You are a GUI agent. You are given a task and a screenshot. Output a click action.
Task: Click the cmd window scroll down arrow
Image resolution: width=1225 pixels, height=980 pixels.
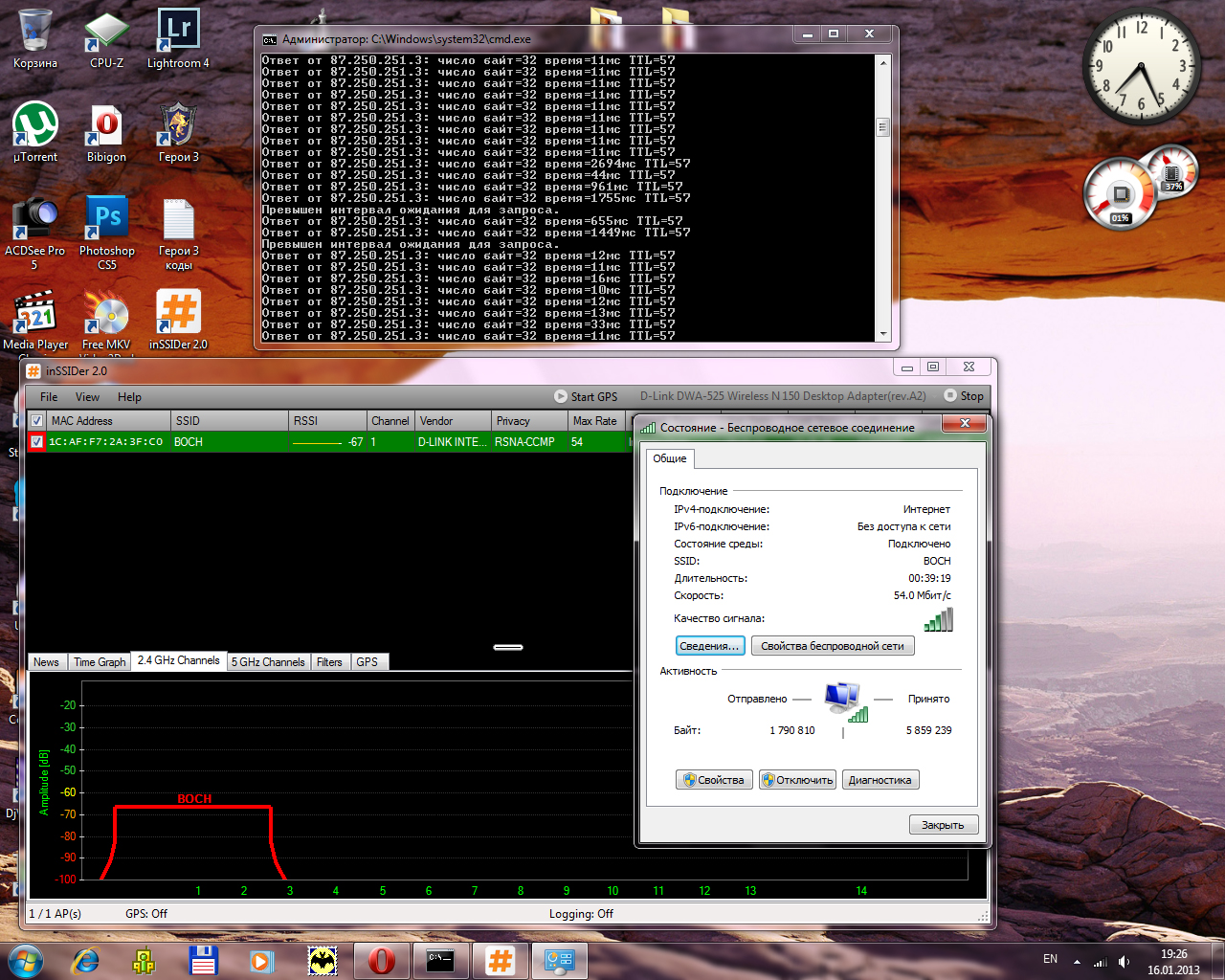click(882, 334)
